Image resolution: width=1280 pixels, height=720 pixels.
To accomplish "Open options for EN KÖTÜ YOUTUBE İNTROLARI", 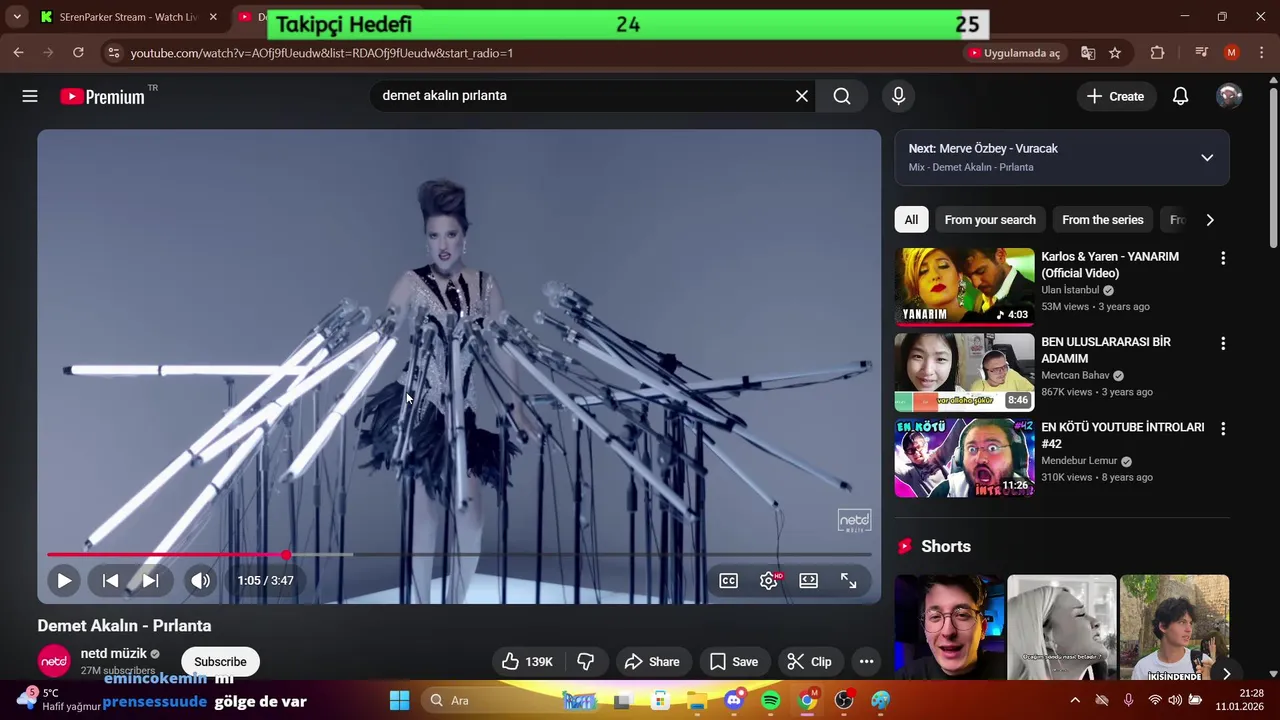I will tap(1222, 428).
